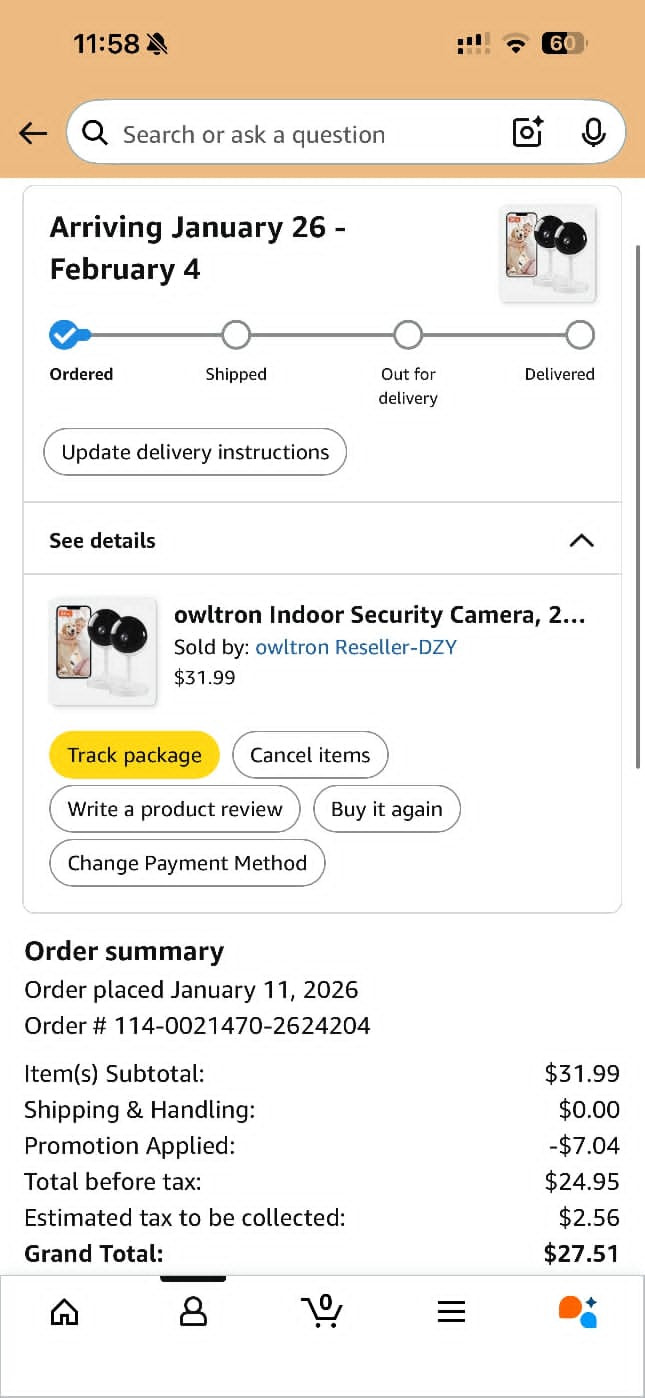Click the Ordered progress step marker
645x1398 pixels.
pos(64,335)
